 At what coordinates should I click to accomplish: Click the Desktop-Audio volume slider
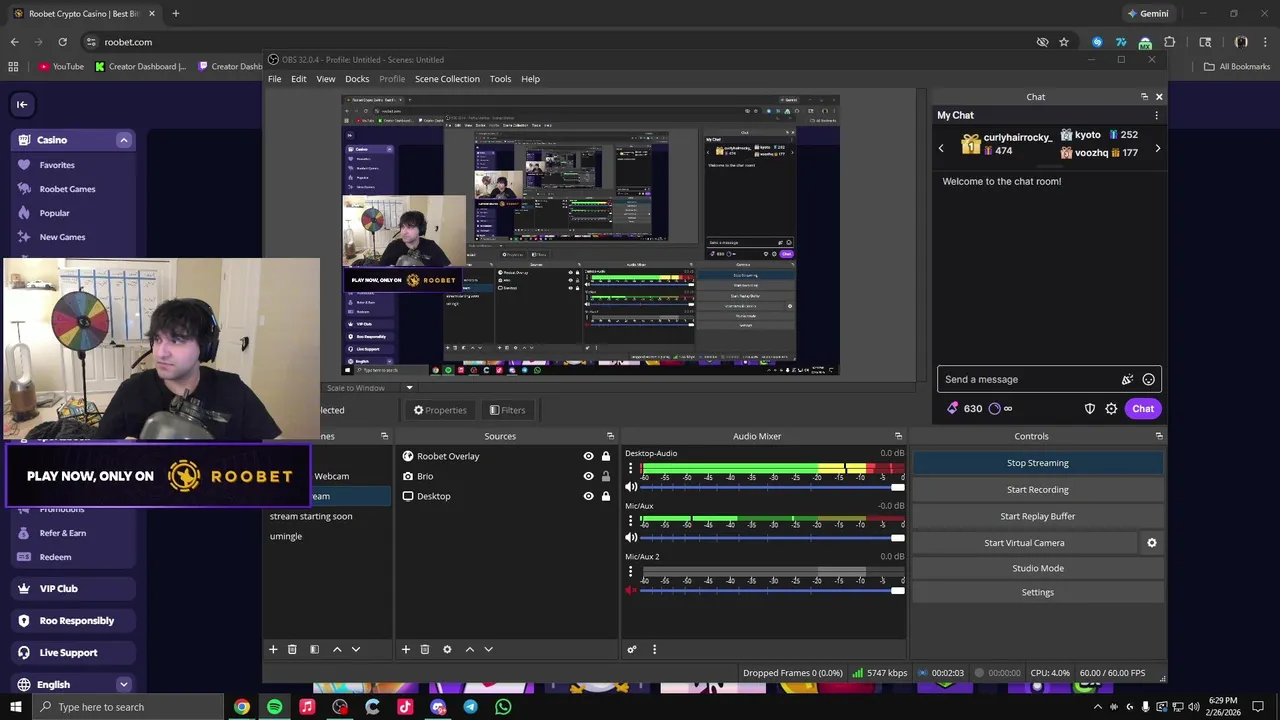[771, 487]
